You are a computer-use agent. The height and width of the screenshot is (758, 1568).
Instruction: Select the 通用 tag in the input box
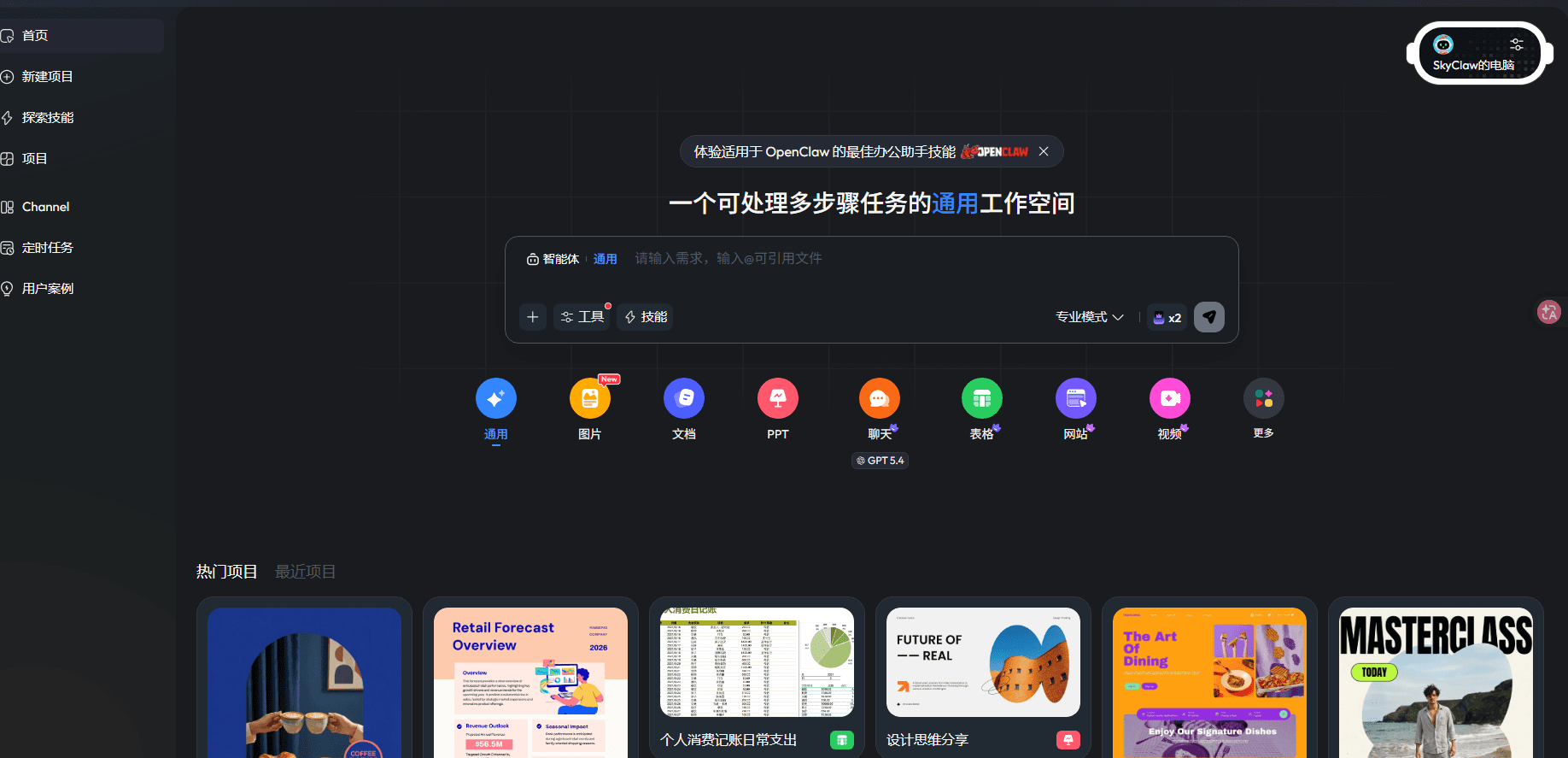(x=606, y=259)
